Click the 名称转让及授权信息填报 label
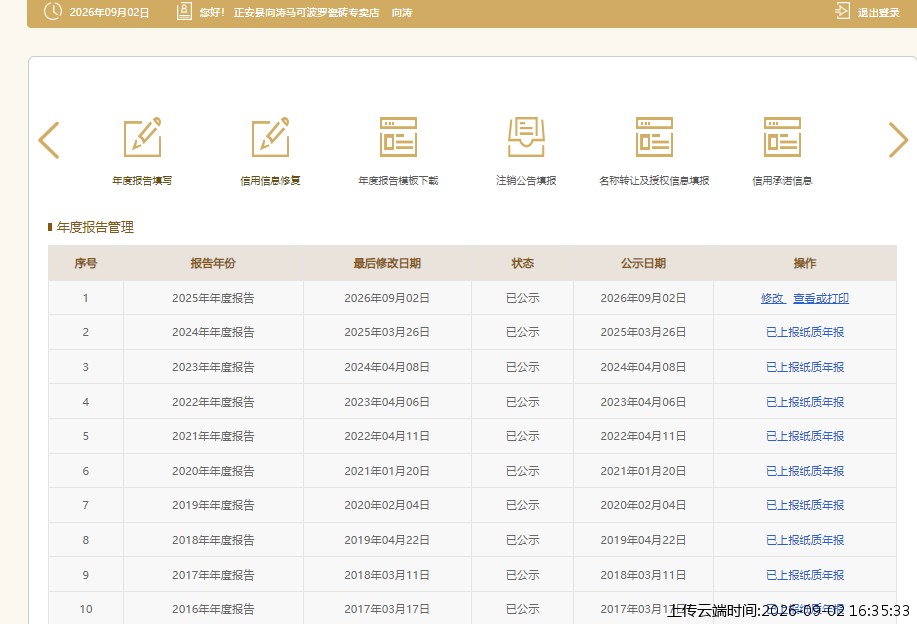 (x=654, y=181)
